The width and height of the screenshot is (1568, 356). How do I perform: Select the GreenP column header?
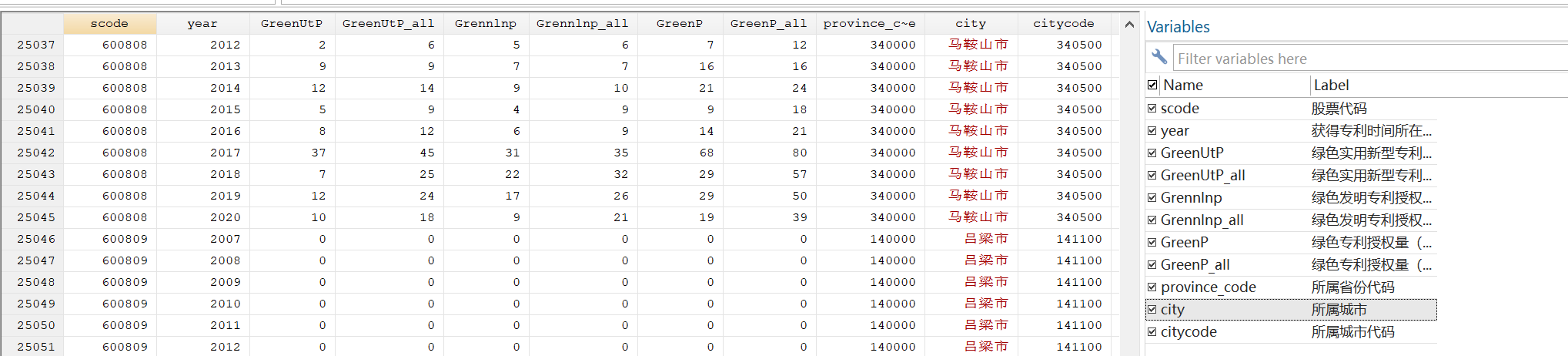click(x=680, y=24)
